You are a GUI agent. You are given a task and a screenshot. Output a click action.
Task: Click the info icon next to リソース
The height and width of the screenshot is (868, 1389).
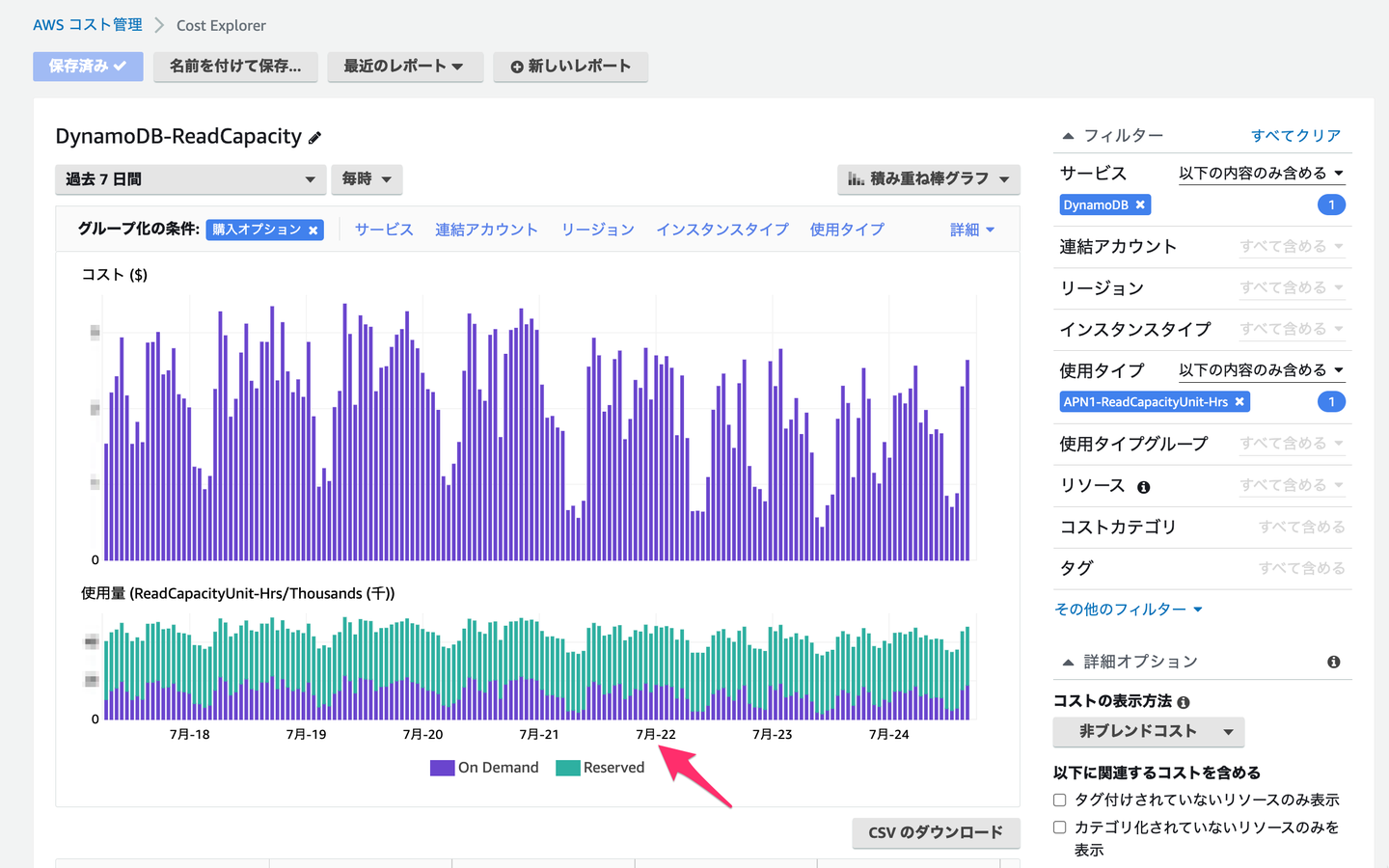1143,487
